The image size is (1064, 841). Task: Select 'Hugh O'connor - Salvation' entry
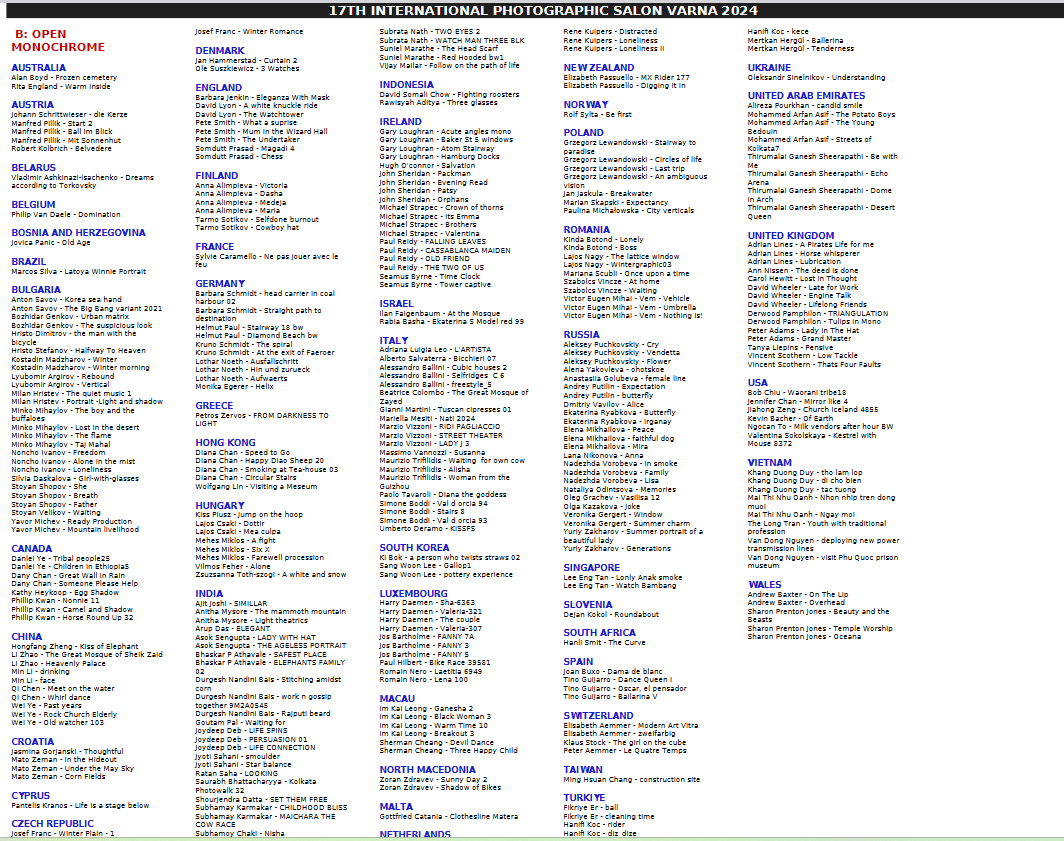[428, 165]
